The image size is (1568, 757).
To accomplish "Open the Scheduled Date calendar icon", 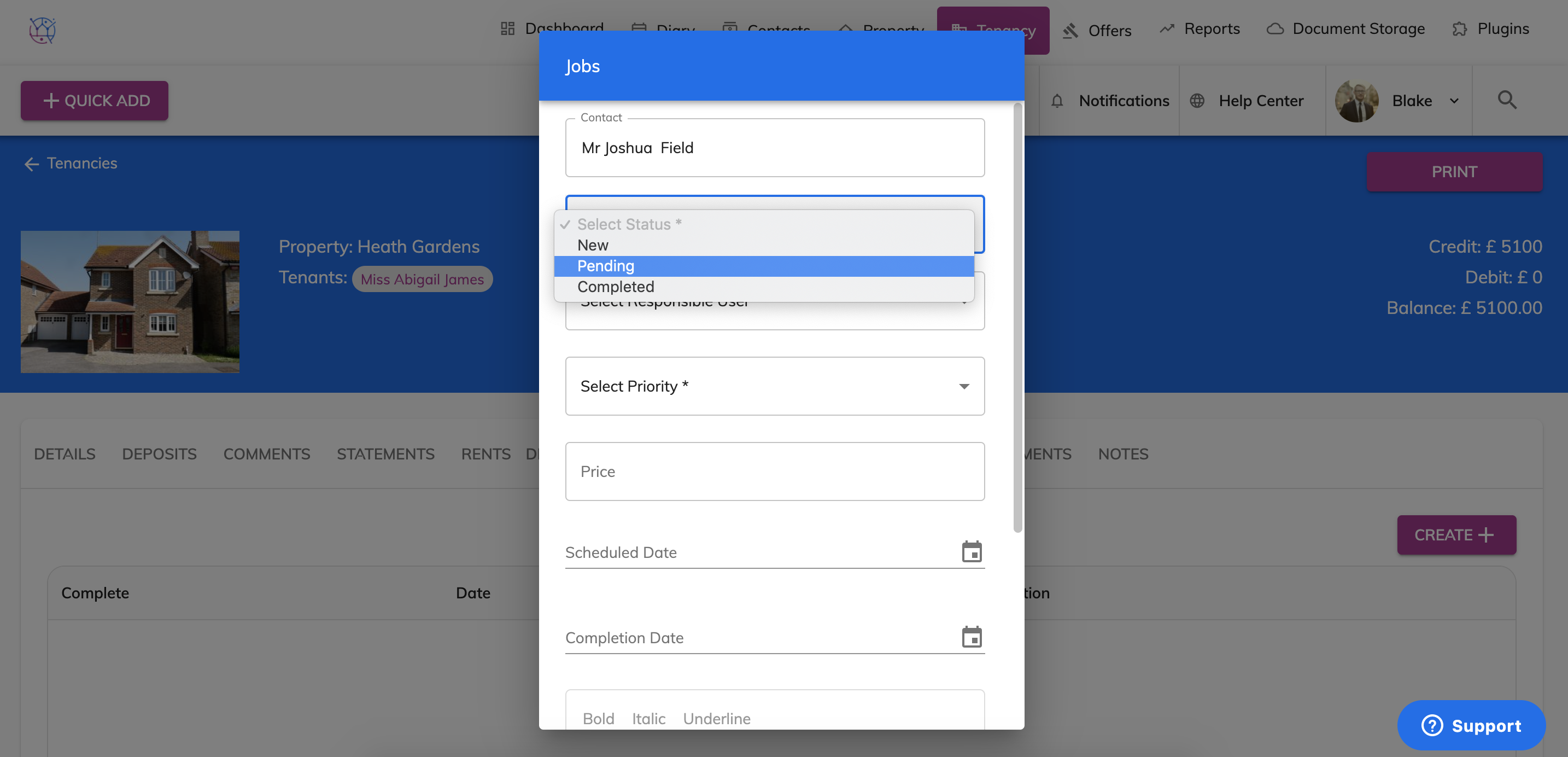I will tap(972, 552).
